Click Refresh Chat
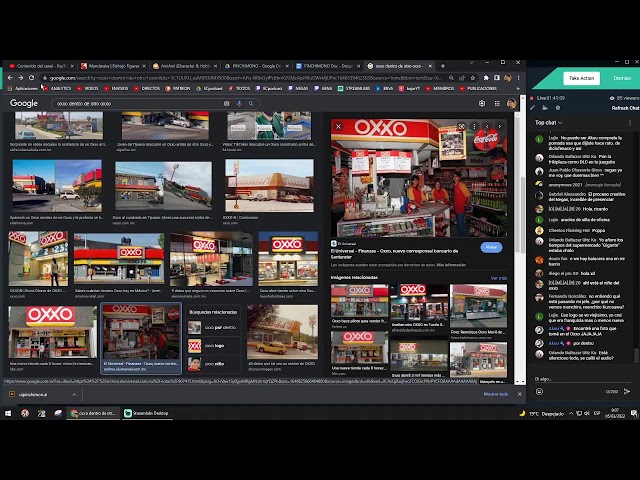Image resolution: width=640 pixels, height=480 pixels. [x=625, y=108]
